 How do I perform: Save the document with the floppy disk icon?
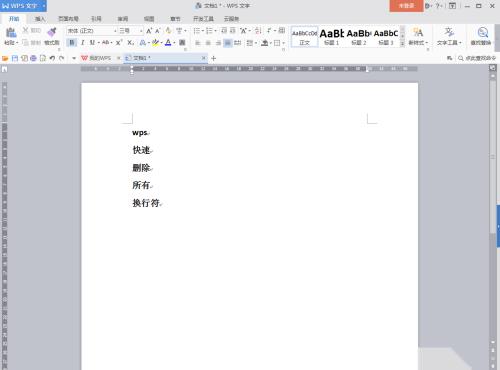tap(15, 58)
